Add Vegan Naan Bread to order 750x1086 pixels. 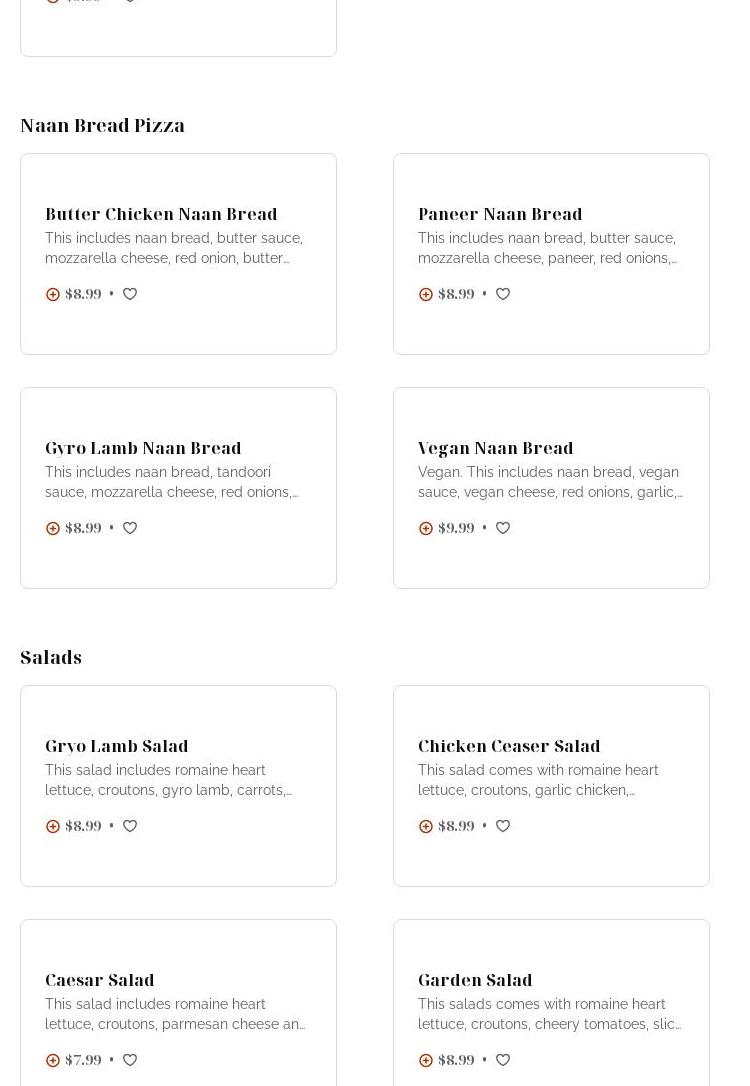[x=426, y=528]
